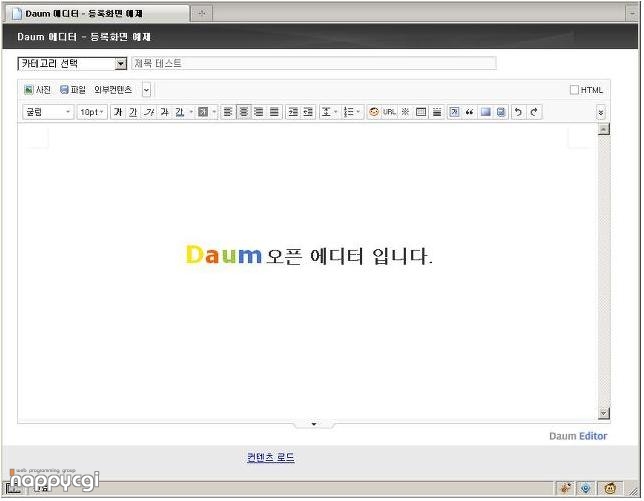Click the Daum Editor logo link

click(x=578, y=436)
